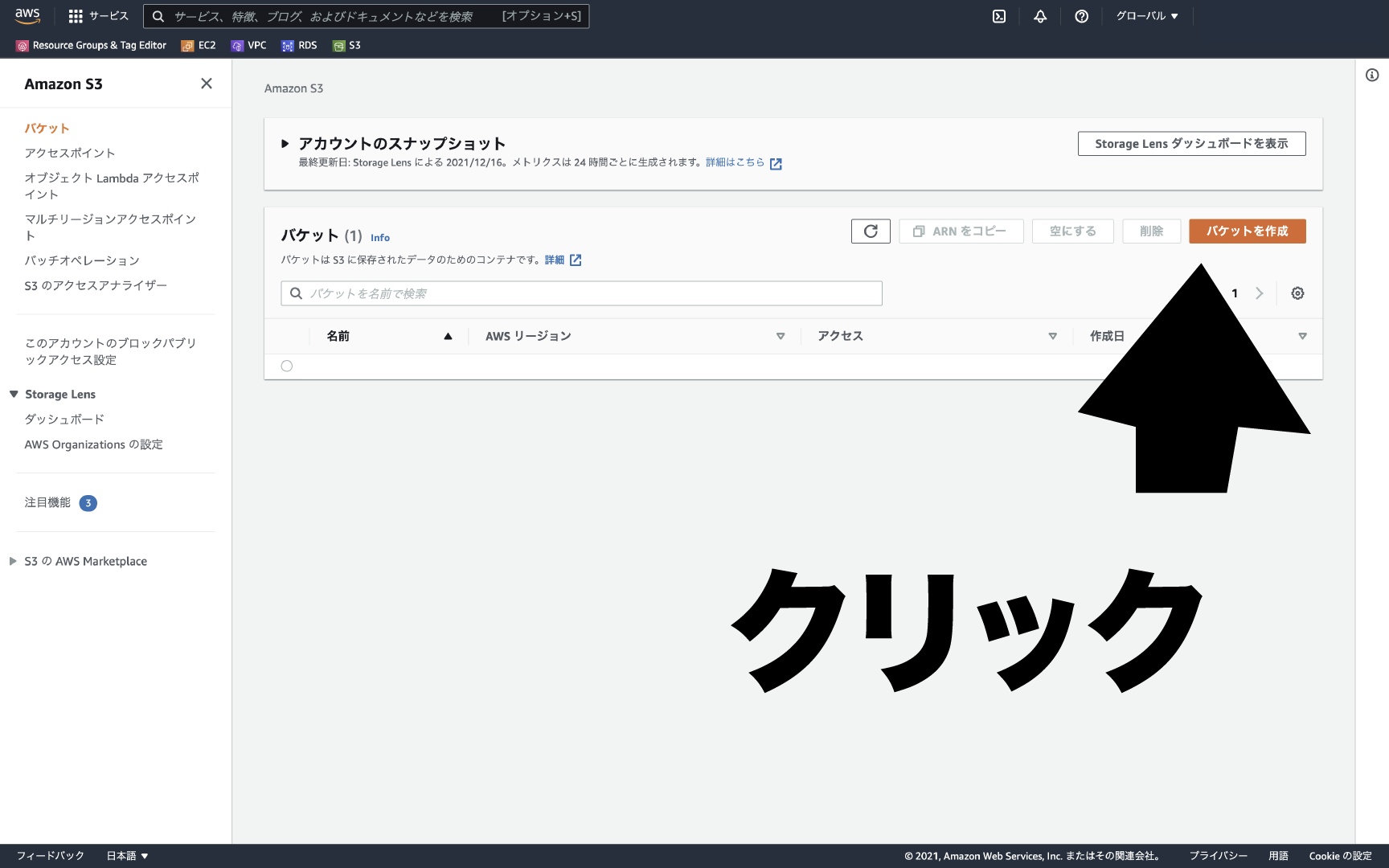Open external link icon beside 詳細はこちら
1389x868 pixels.
coord(776,163)
